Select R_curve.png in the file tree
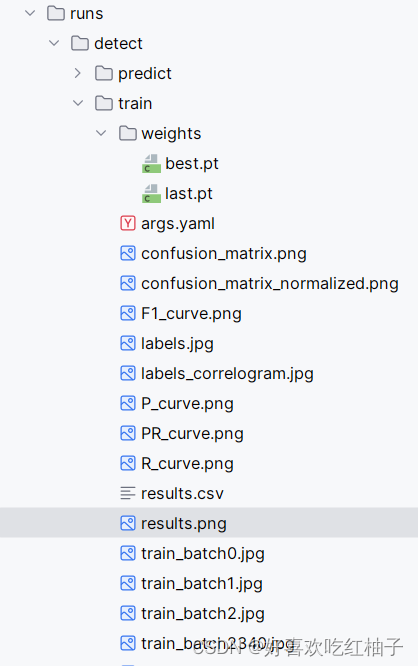The image size is (418, 666). [x=187, y=463]
